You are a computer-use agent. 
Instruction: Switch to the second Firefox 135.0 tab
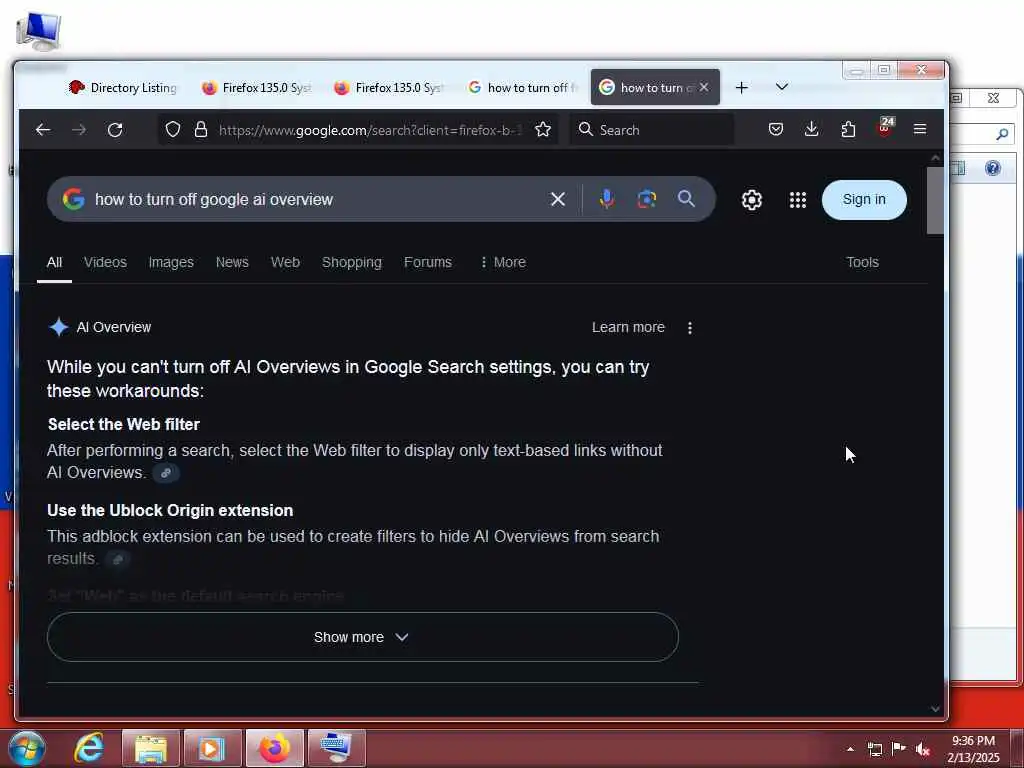(x=389, y=88)
